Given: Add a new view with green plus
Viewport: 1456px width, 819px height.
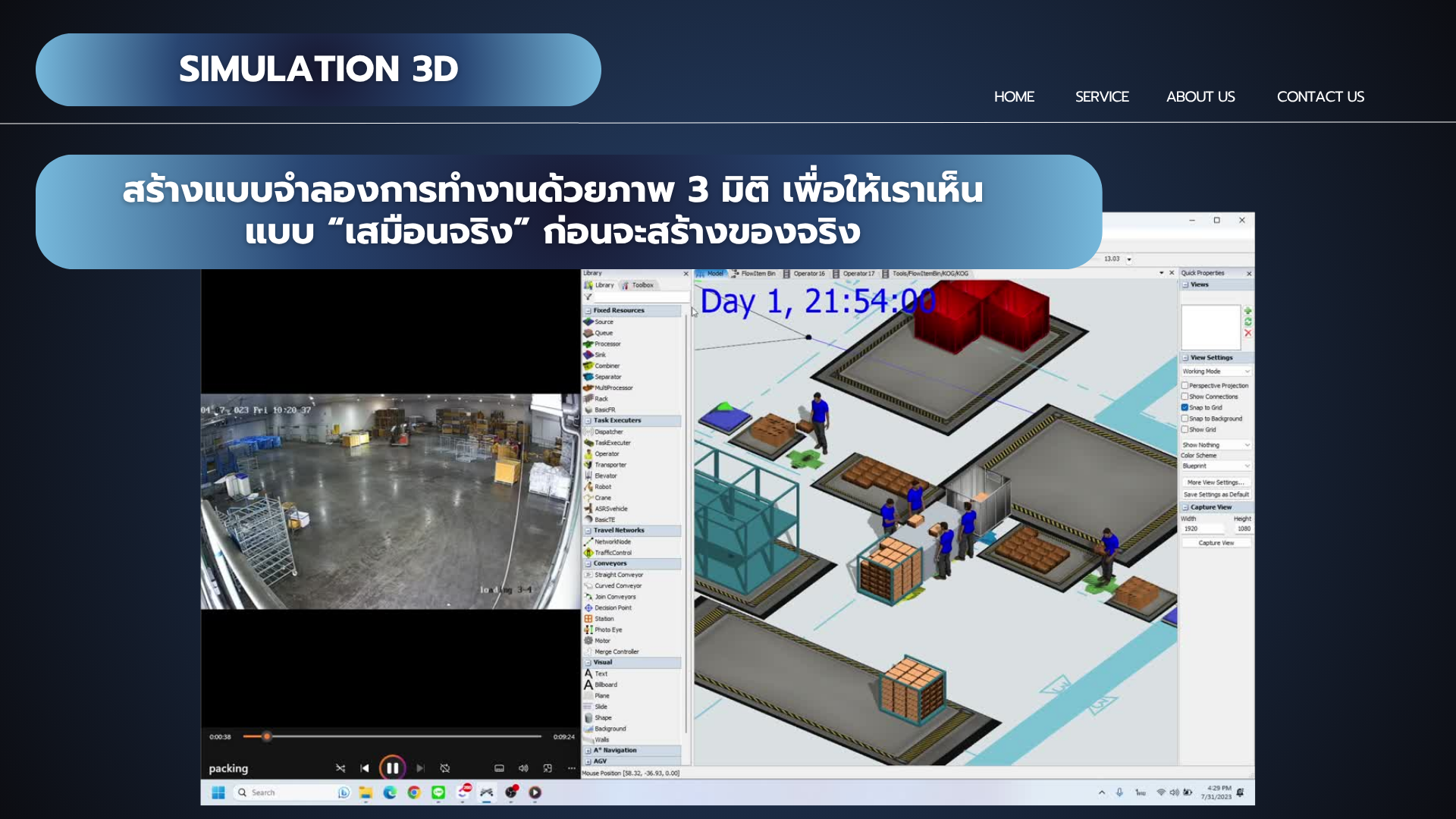Looking at the screenshot, I should click(x=1247, y=311).
